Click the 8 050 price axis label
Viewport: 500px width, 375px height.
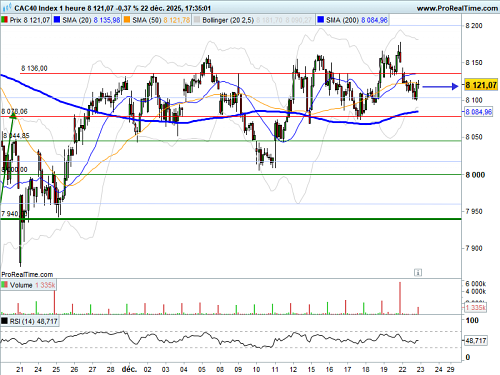tap(474, 137)
